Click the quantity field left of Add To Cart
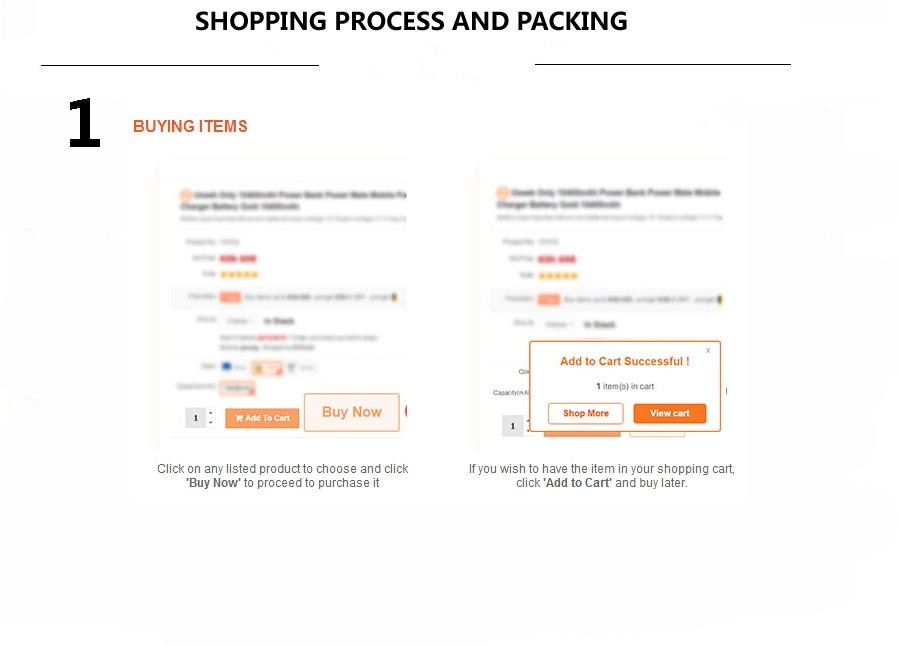This screenshot has width=900, height=646. [x=196, y=418]
